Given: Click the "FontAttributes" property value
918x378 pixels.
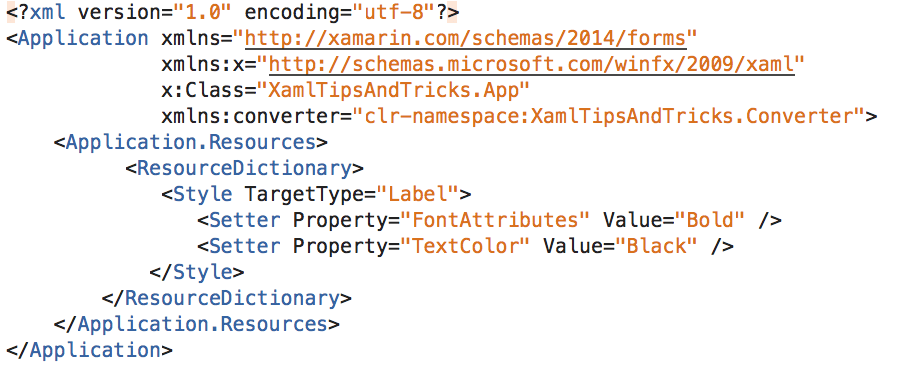Looking at the screenshot, I should point(495,220).
